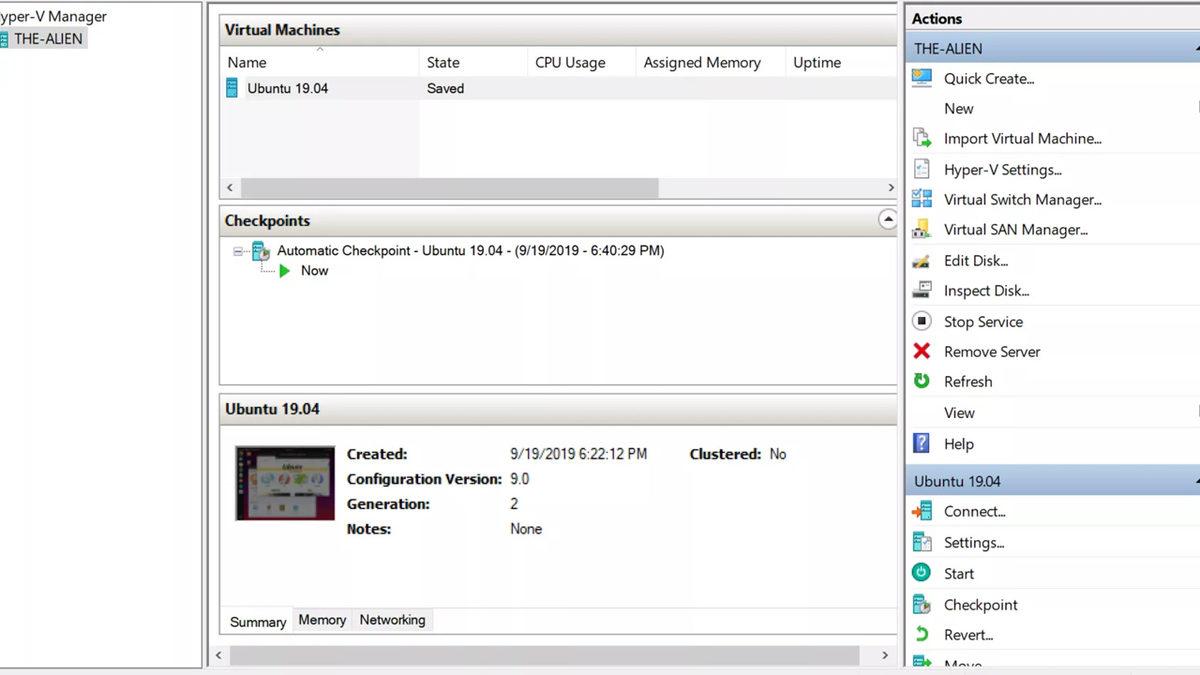Click the Virtual Machines horizontal scrollbar
The width and height of the screenshot is (1200, 675).
click(450, 188)
